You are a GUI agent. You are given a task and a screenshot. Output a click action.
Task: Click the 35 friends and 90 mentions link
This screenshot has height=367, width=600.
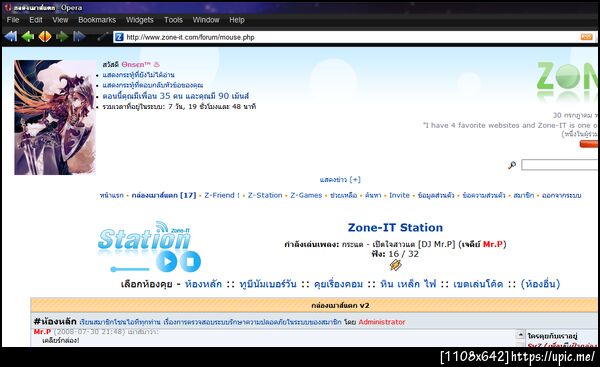coord(176,96)
